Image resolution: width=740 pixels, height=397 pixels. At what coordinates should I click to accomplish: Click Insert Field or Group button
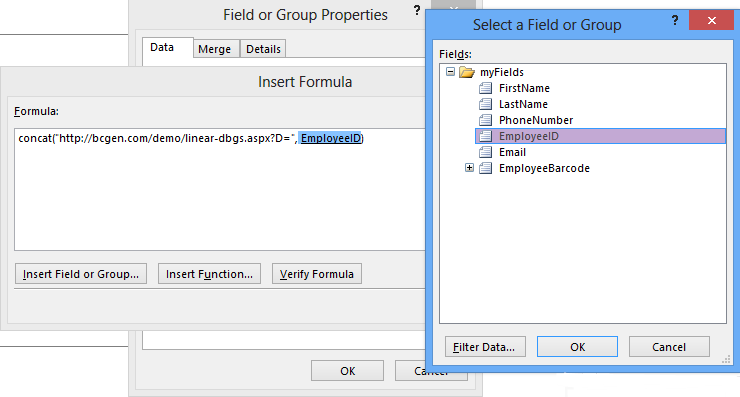pos(81,274)
